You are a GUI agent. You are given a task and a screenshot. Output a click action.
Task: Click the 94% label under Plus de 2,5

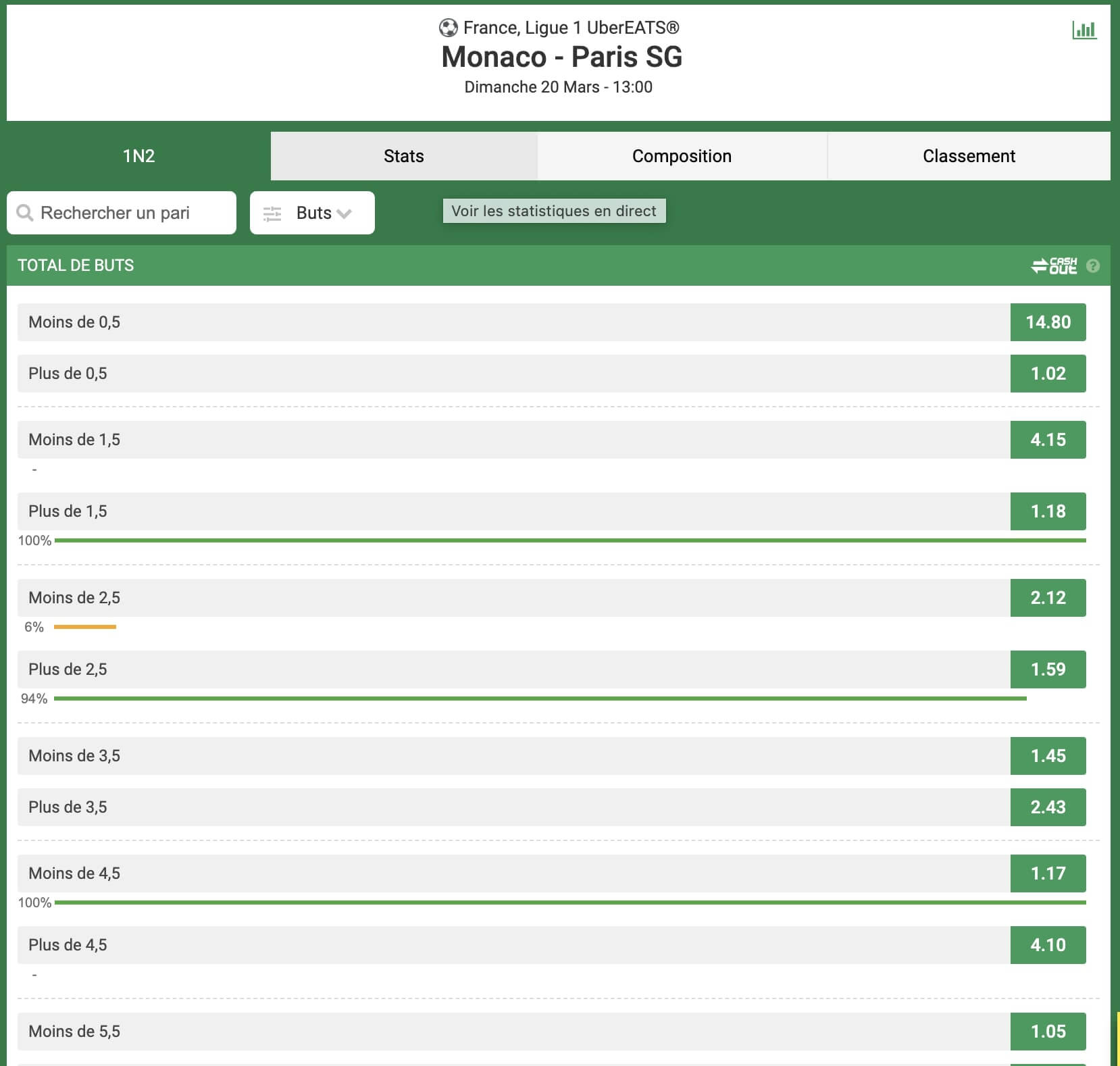(34, 699)
